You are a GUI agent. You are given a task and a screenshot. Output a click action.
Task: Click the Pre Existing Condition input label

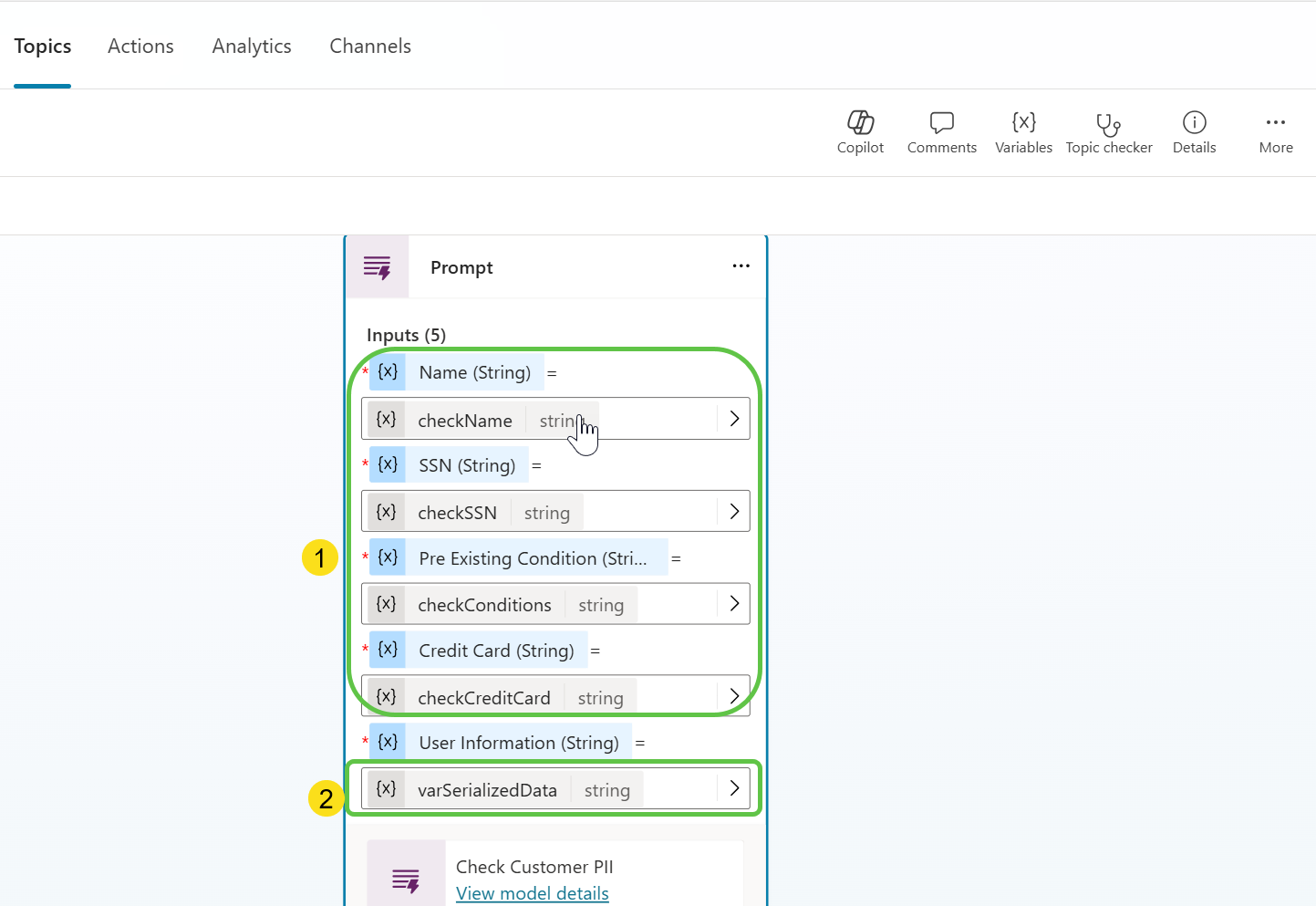[x=533, y=558]
